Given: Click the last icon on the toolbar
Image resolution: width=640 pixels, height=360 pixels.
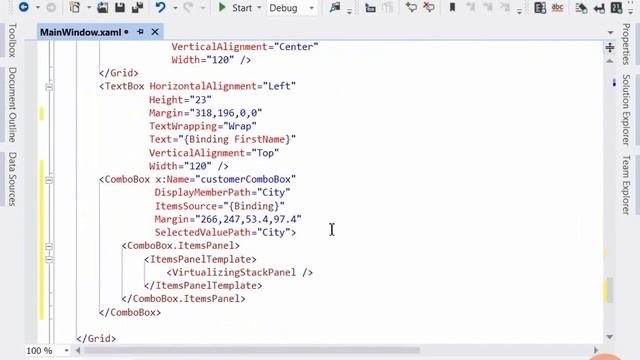Looking at the screenshot, I should tap(616, 7).
